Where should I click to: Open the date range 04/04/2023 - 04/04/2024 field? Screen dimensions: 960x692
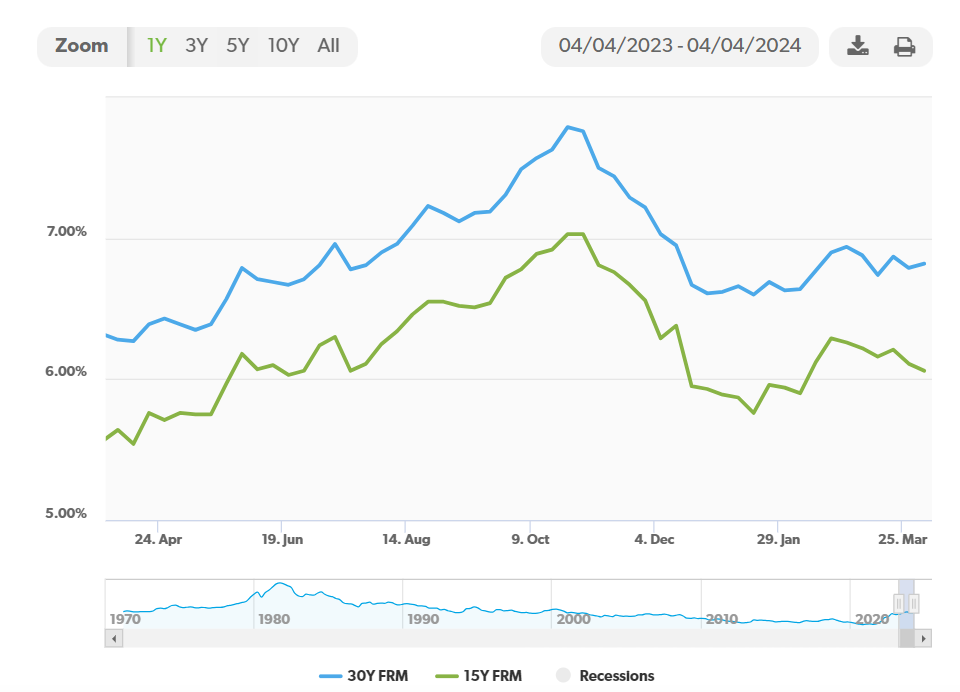coord(679,46)
